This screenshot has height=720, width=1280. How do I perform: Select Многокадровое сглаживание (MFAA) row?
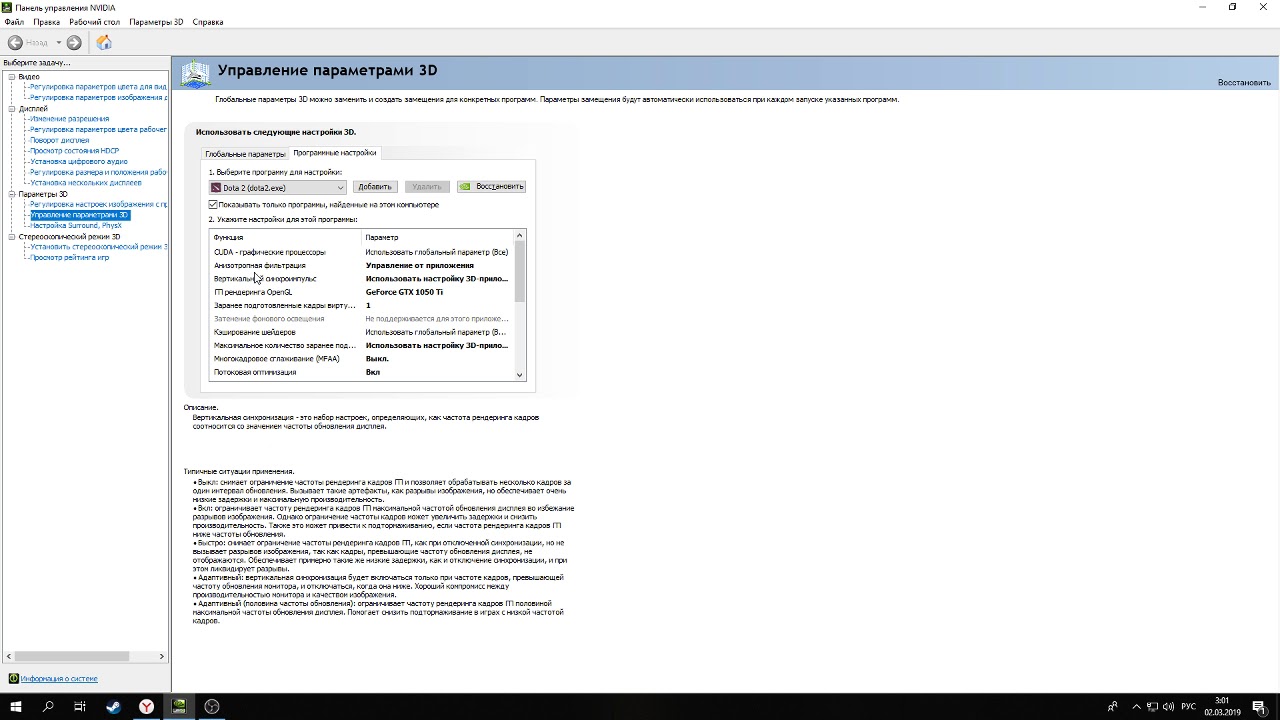[361, 359]
